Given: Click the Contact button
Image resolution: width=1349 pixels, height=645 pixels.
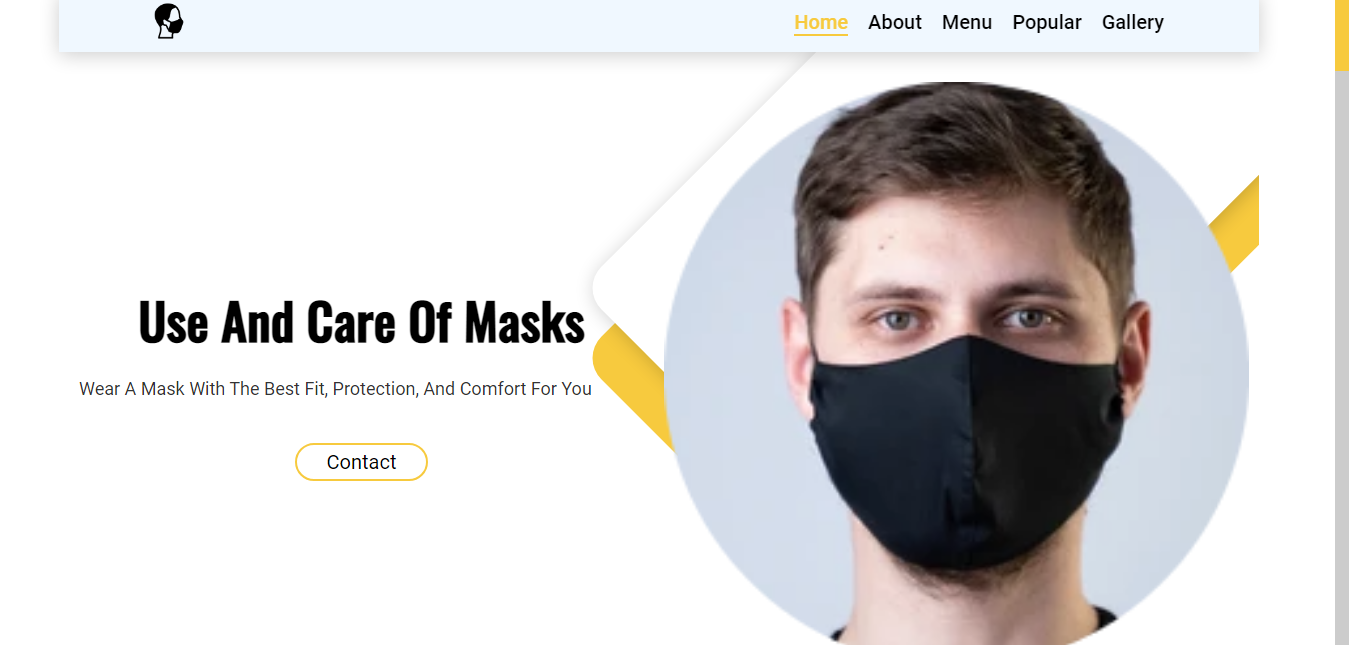Looking at the screenshot, I should point(361,462).
